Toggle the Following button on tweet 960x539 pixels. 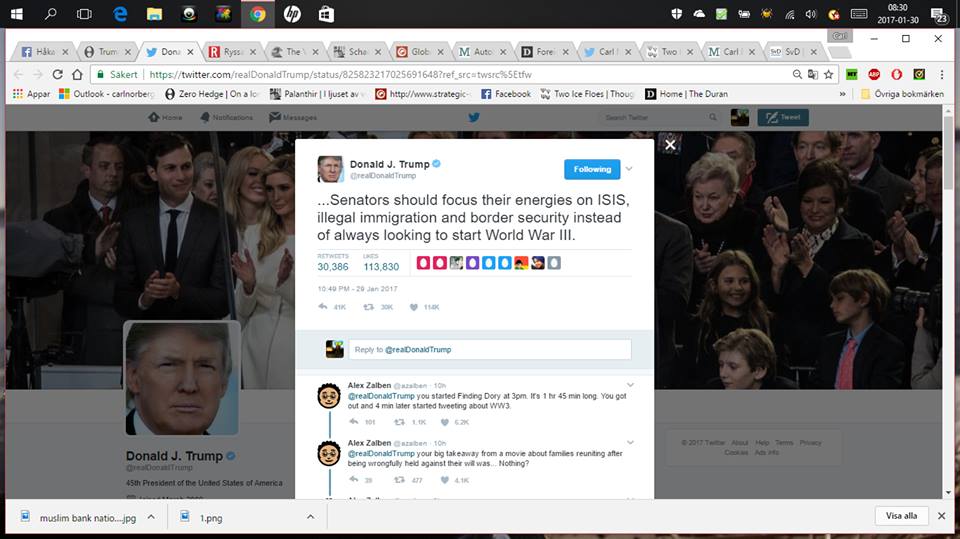591,169
